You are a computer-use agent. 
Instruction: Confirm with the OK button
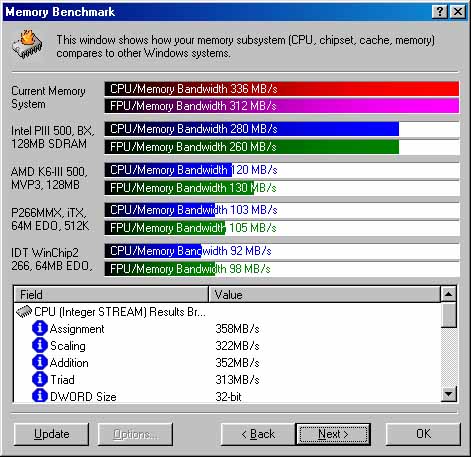pos(423,434)
